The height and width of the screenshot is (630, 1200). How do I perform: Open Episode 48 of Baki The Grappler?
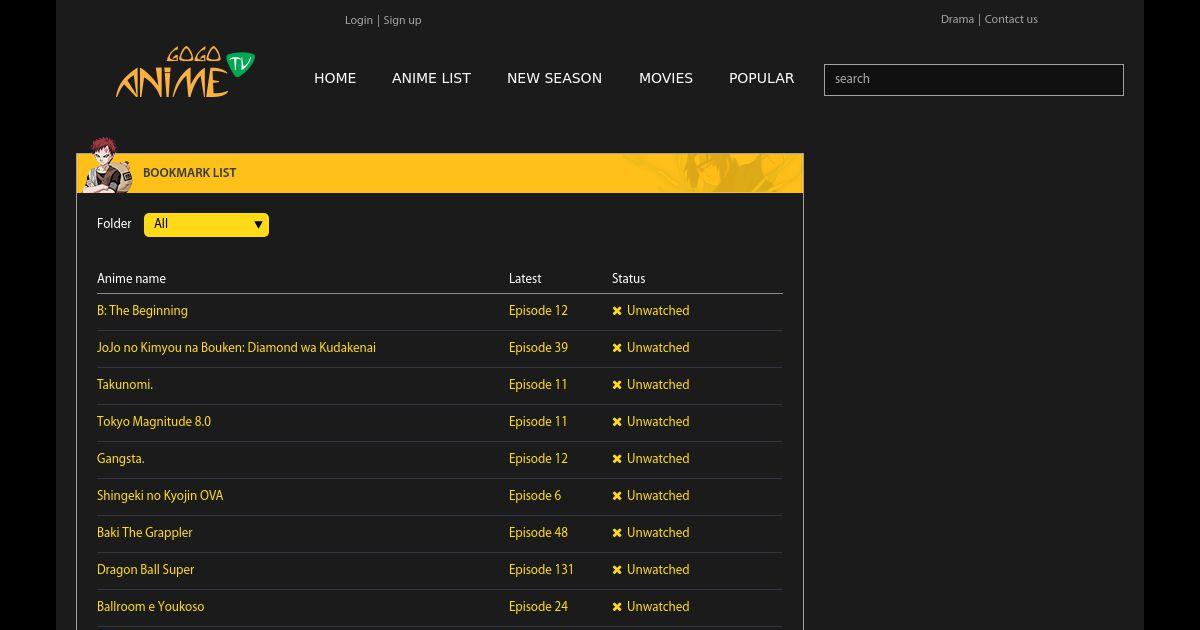point(538,533)
